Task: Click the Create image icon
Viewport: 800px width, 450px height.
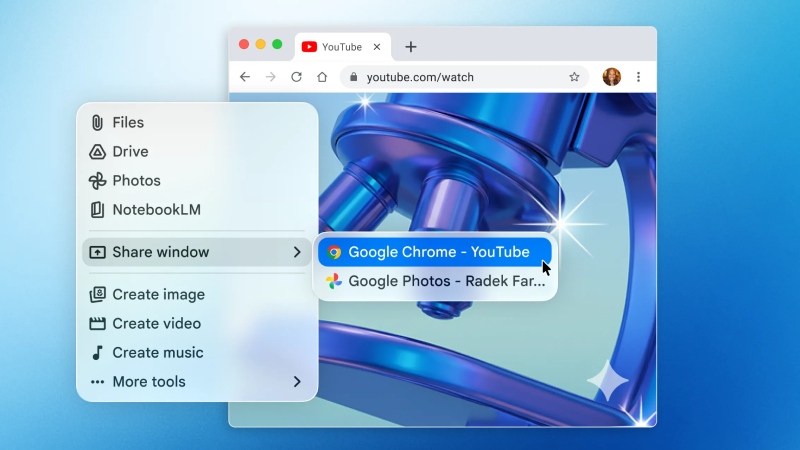Action: point(97,294)
